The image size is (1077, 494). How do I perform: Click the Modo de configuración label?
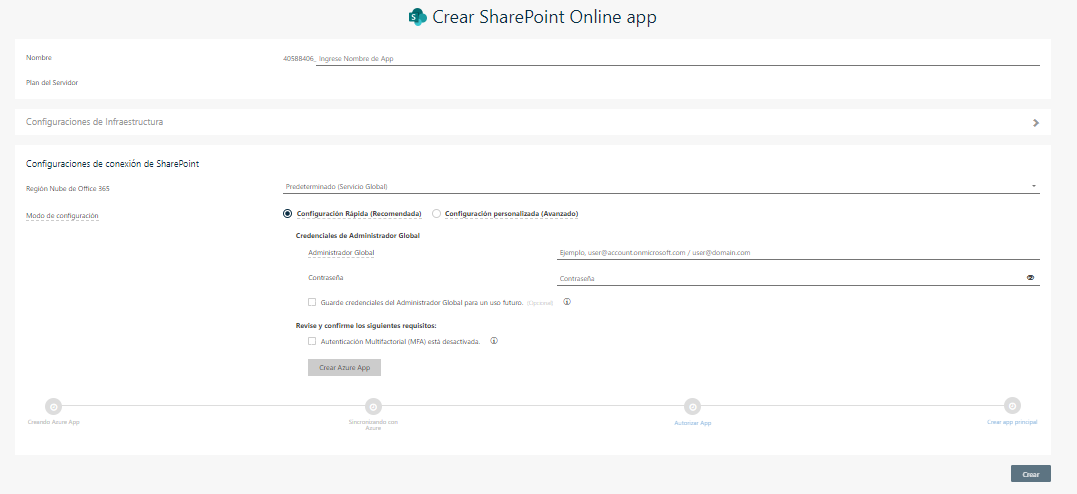pos(63,216)
